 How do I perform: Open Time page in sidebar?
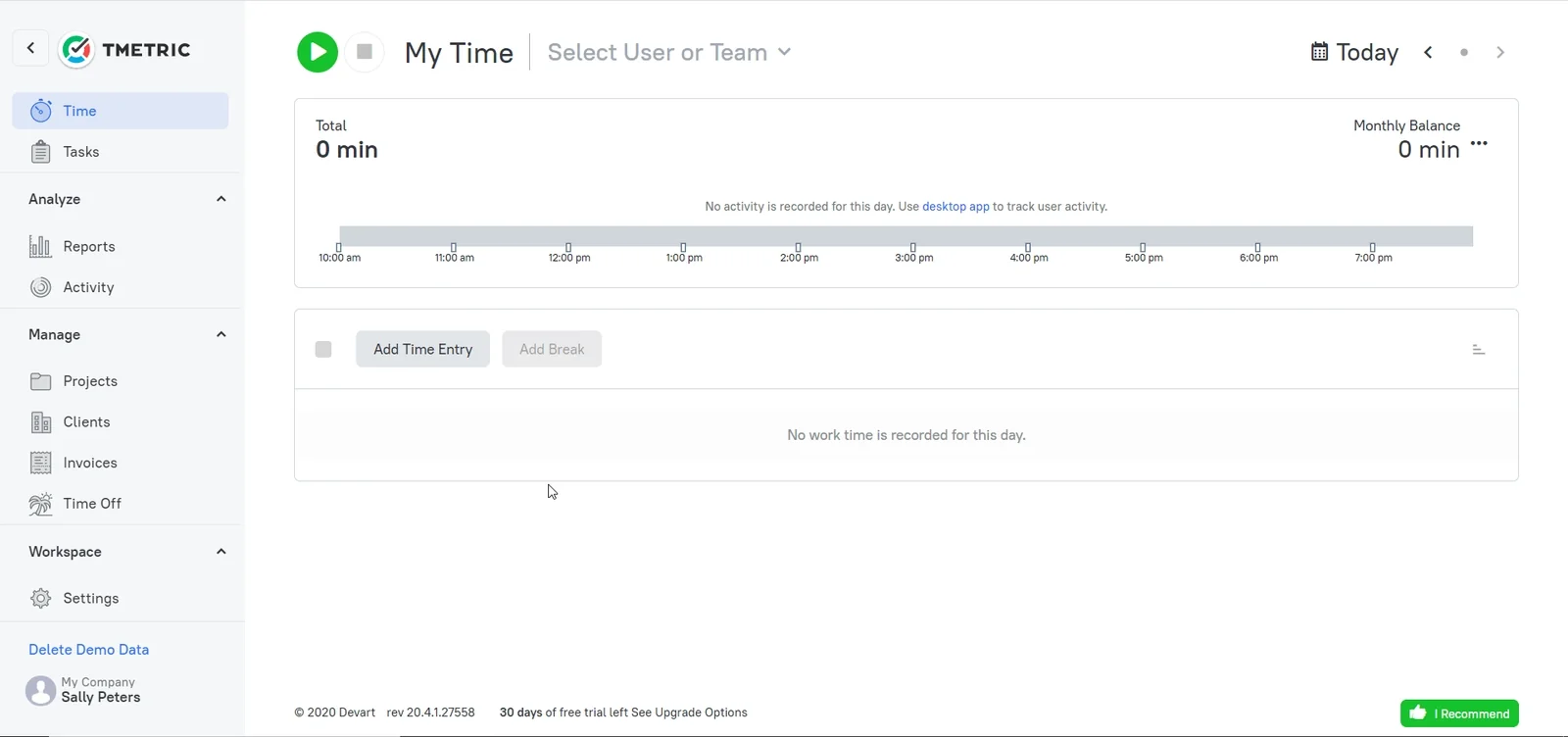121,111
